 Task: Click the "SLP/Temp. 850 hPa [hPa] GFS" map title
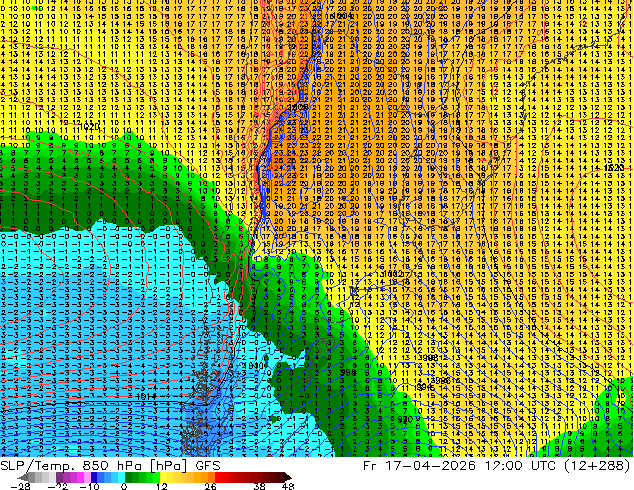pos(110,466)
